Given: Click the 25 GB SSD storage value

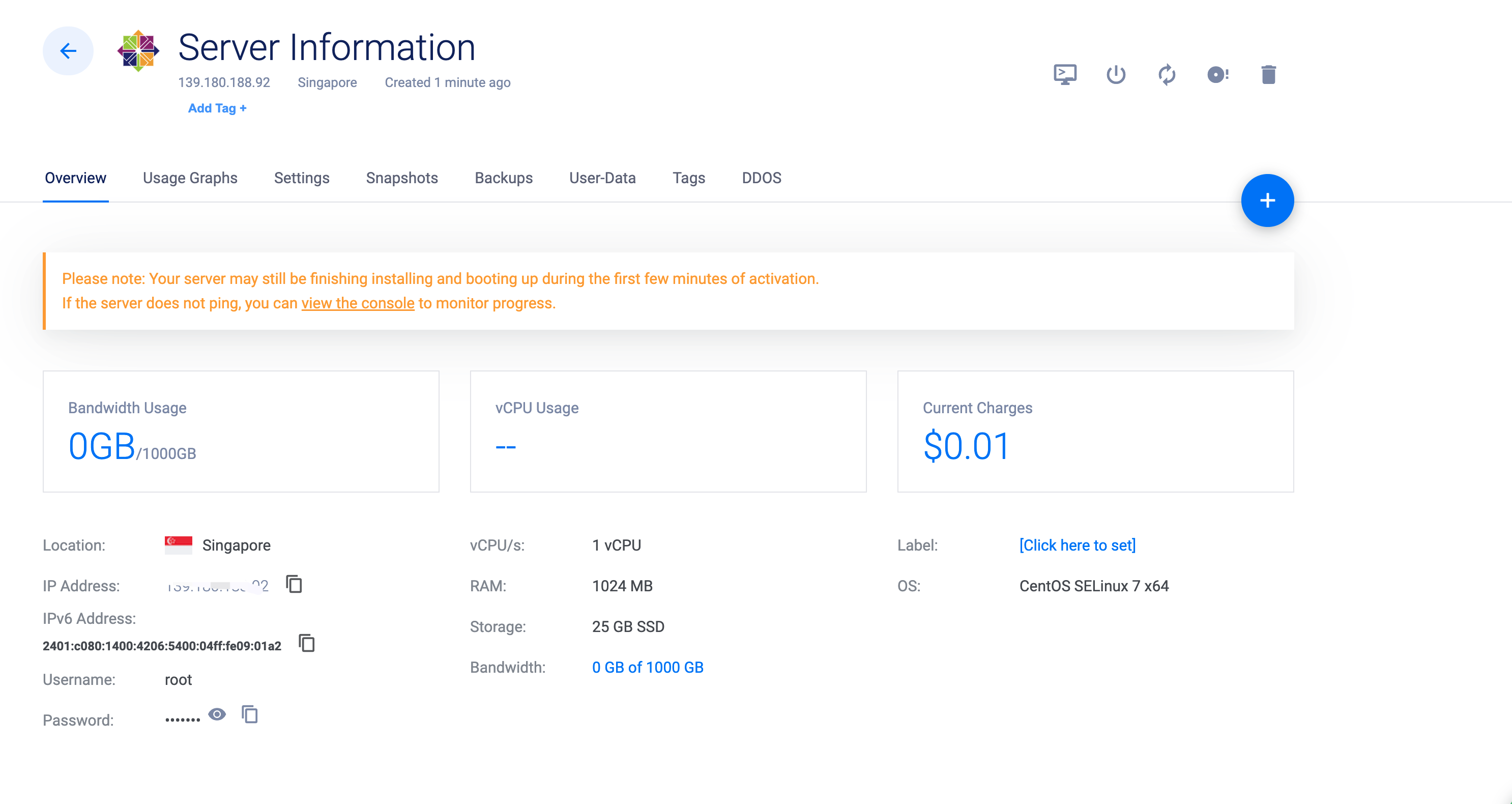Looking at the screenshot, I should pyautogui.click(x=628, y=626).
